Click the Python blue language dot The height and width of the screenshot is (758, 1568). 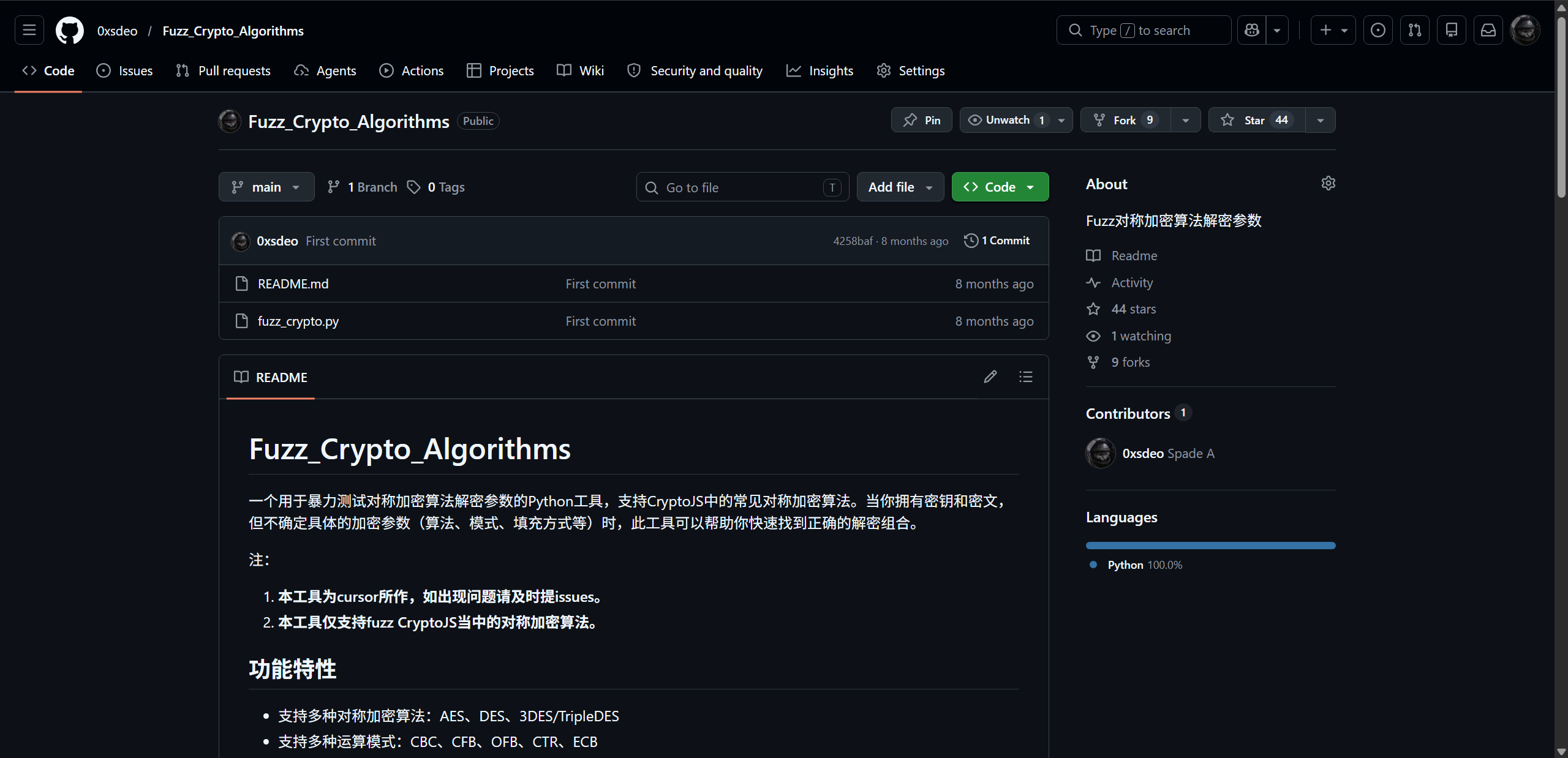[1093, 565]
